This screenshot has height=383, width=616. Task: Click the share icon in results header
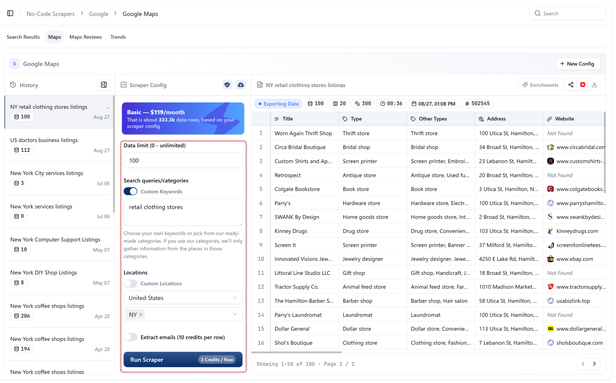pyautogui.click(x=571, y=85)
